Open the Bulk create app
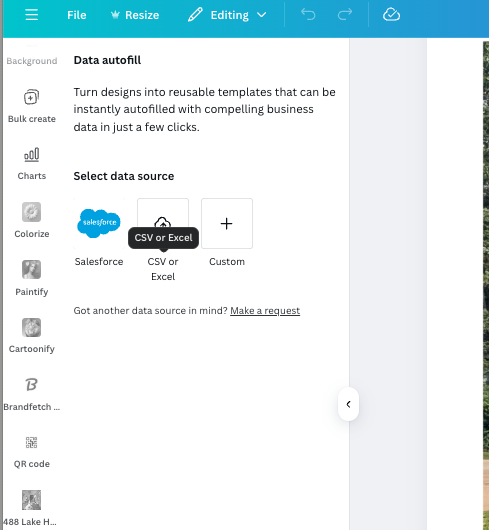The height and width of the screenshot is (530, 489). coord(32,106)
